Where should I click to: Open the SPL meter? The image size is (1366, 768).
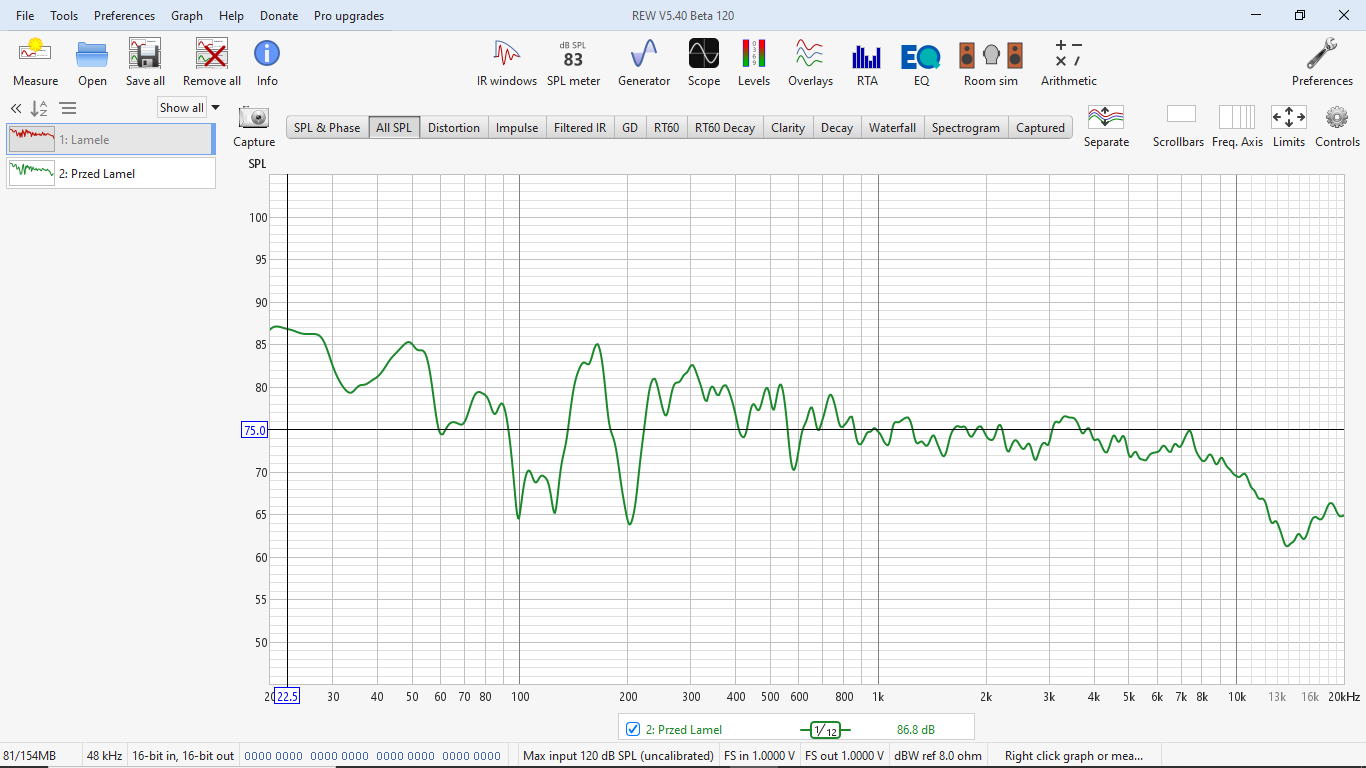coord(573,54)
